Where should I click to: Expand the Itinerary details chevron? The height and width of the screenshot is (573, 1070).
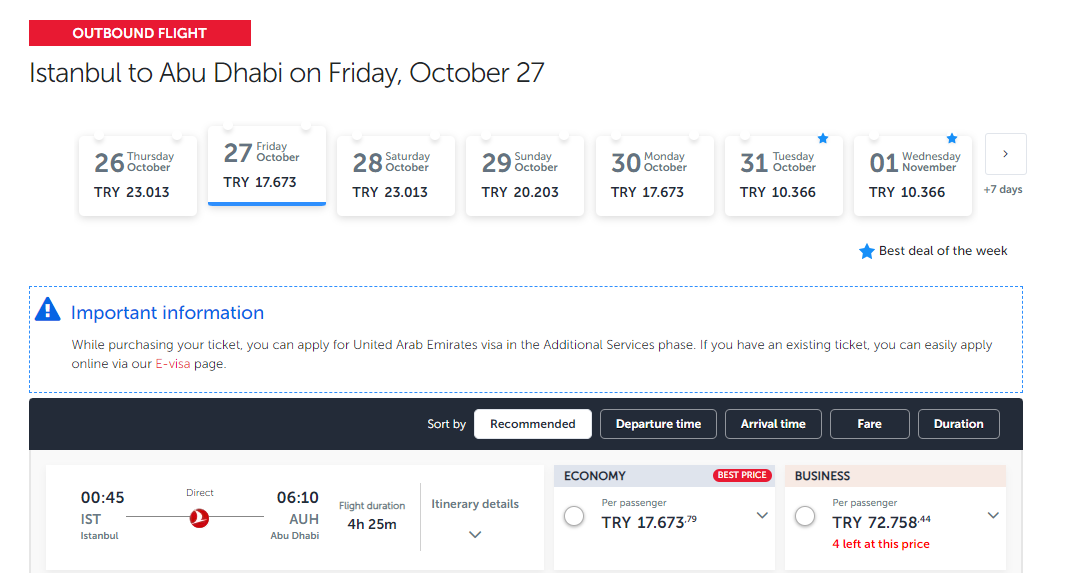click(x=475, y=535)
